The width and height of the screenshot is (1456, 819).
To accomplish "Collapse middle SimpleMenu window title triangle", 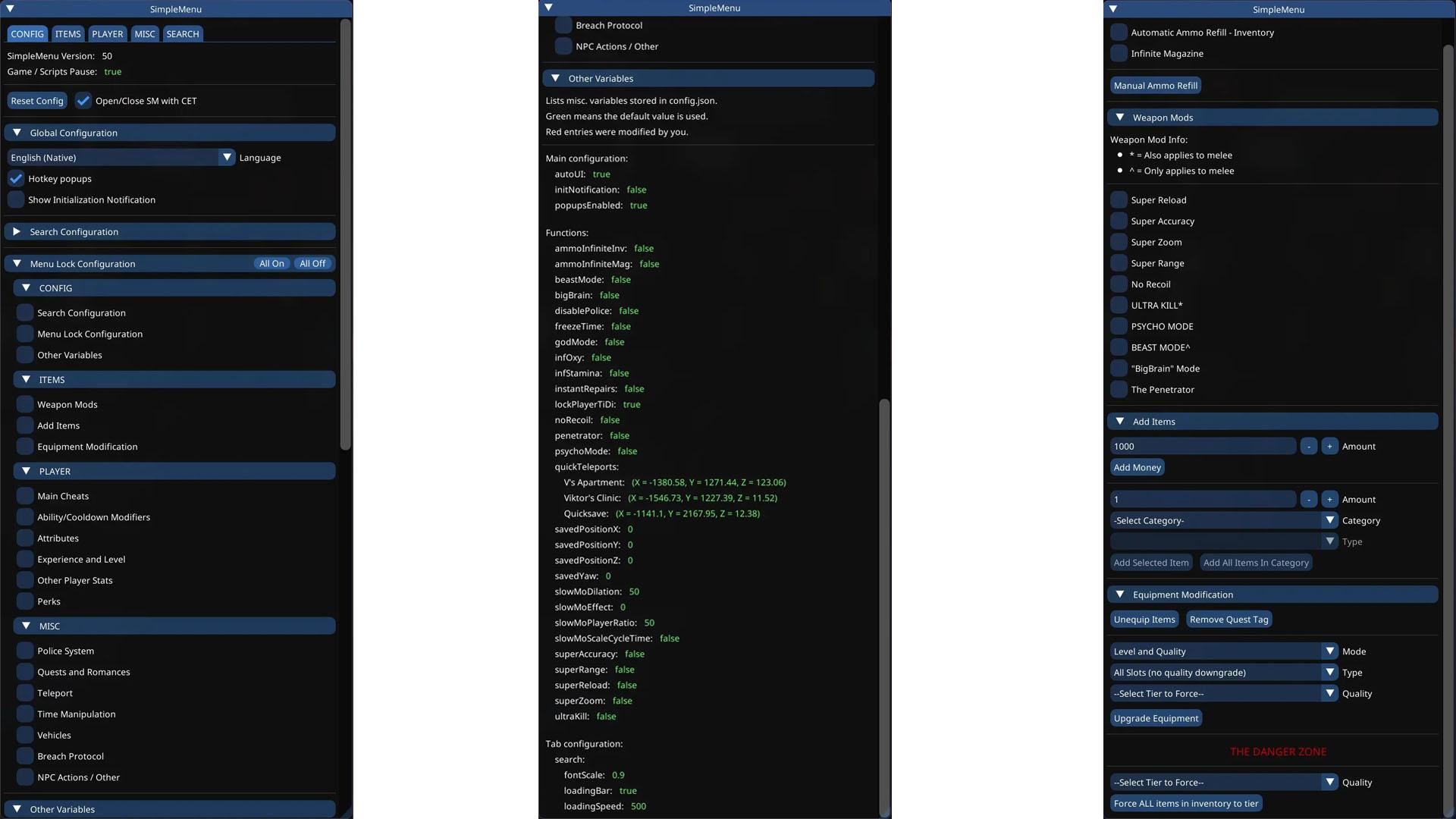I will pyautogui.click(x=548, y=8).
